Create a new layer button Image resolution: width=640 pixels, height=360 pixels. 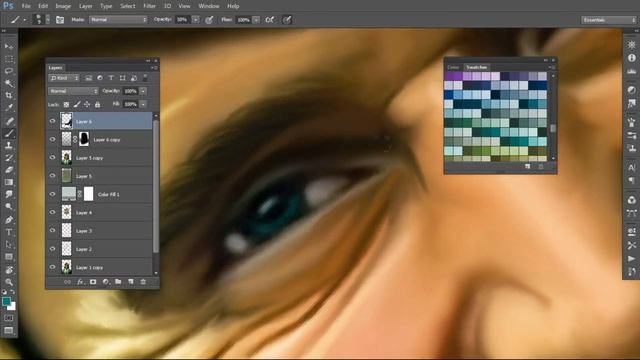(131, 282)
